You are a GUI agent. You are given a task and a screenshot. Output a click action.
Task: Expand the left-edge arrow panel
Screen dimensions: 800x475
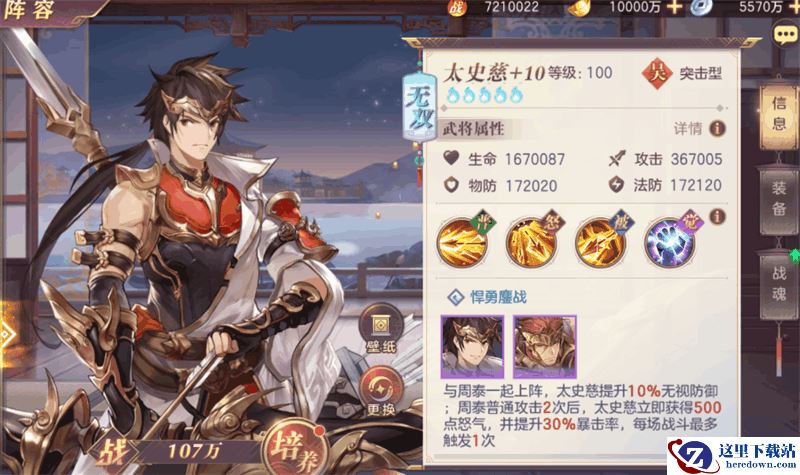tap(6, 335)
